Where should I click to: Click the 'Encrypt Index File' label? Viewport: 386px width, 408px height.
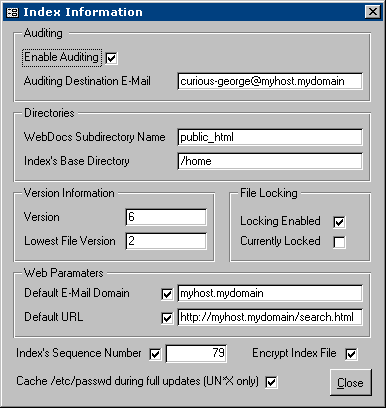[x=294, y=353]
